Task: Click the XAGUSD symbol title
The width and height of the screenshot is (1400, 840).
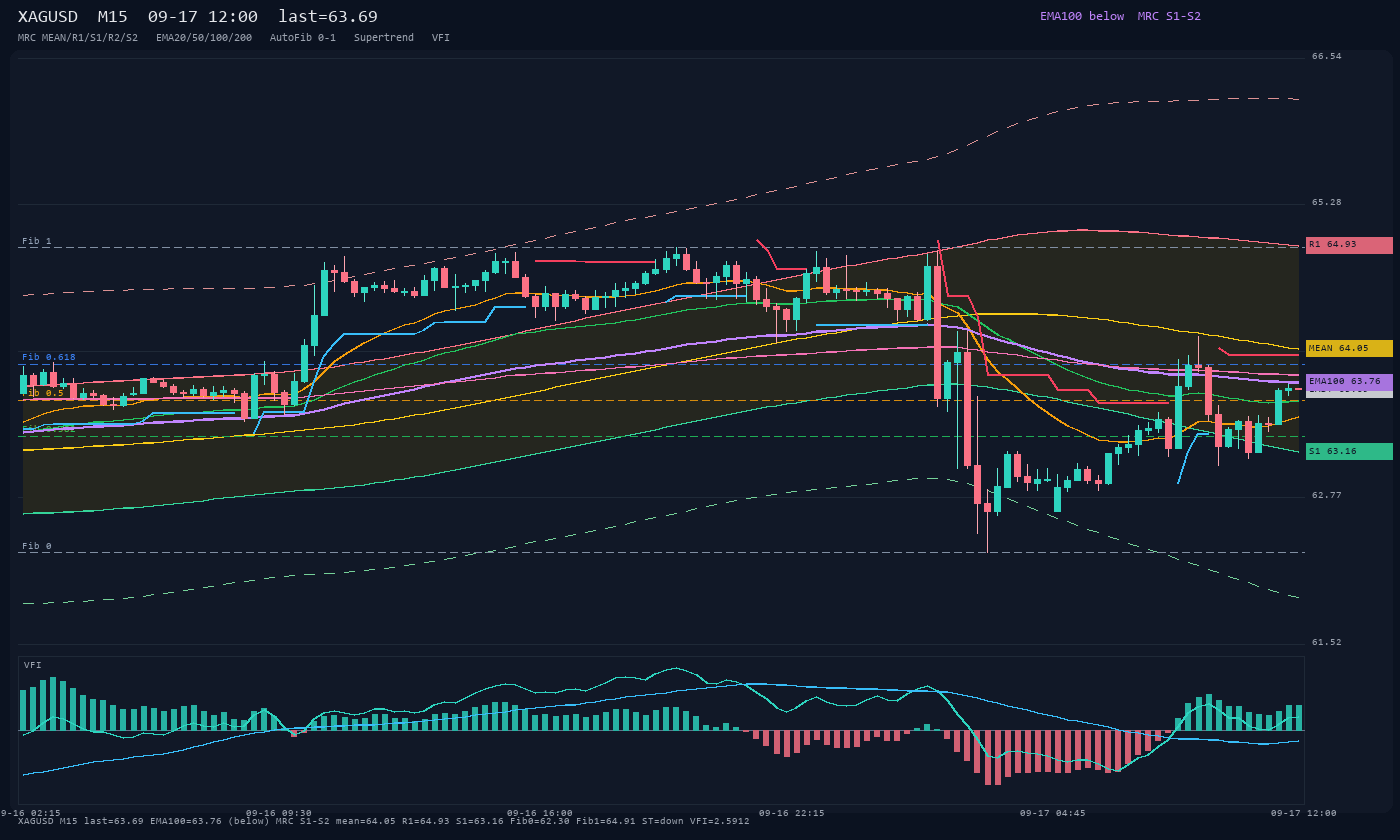Action: click(x=51, y=17)
